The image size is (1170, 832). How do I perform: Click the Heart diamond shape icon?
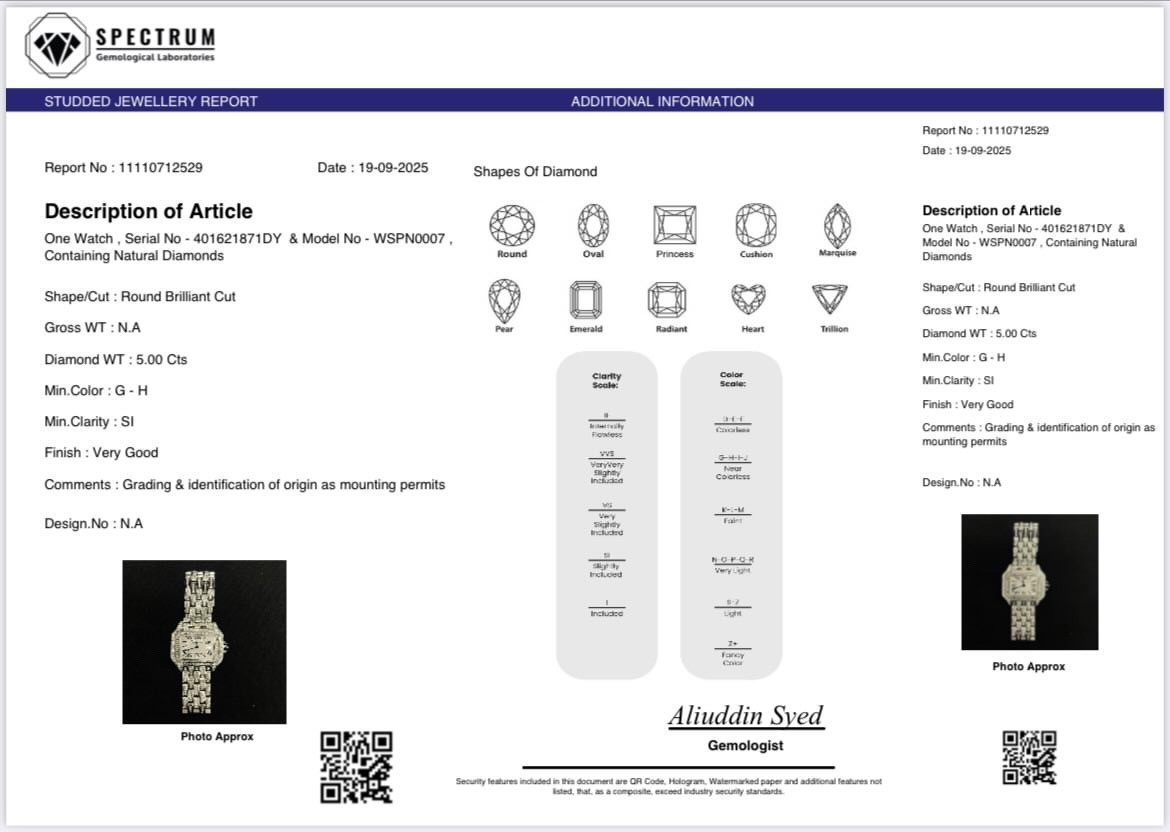click(x=748, y=299)
